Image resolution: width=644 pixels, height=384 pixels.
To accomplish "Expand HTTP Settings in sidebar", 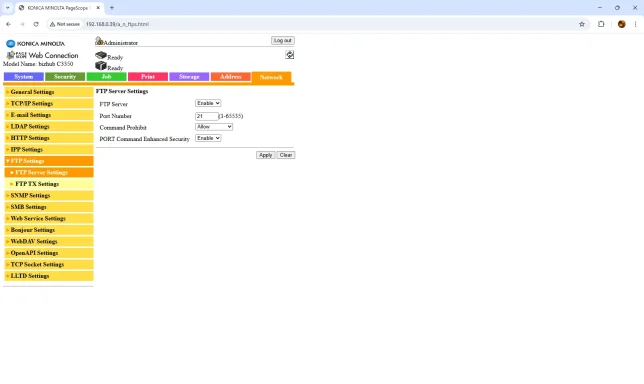I will pyautogui.click(x=49, y=138).
